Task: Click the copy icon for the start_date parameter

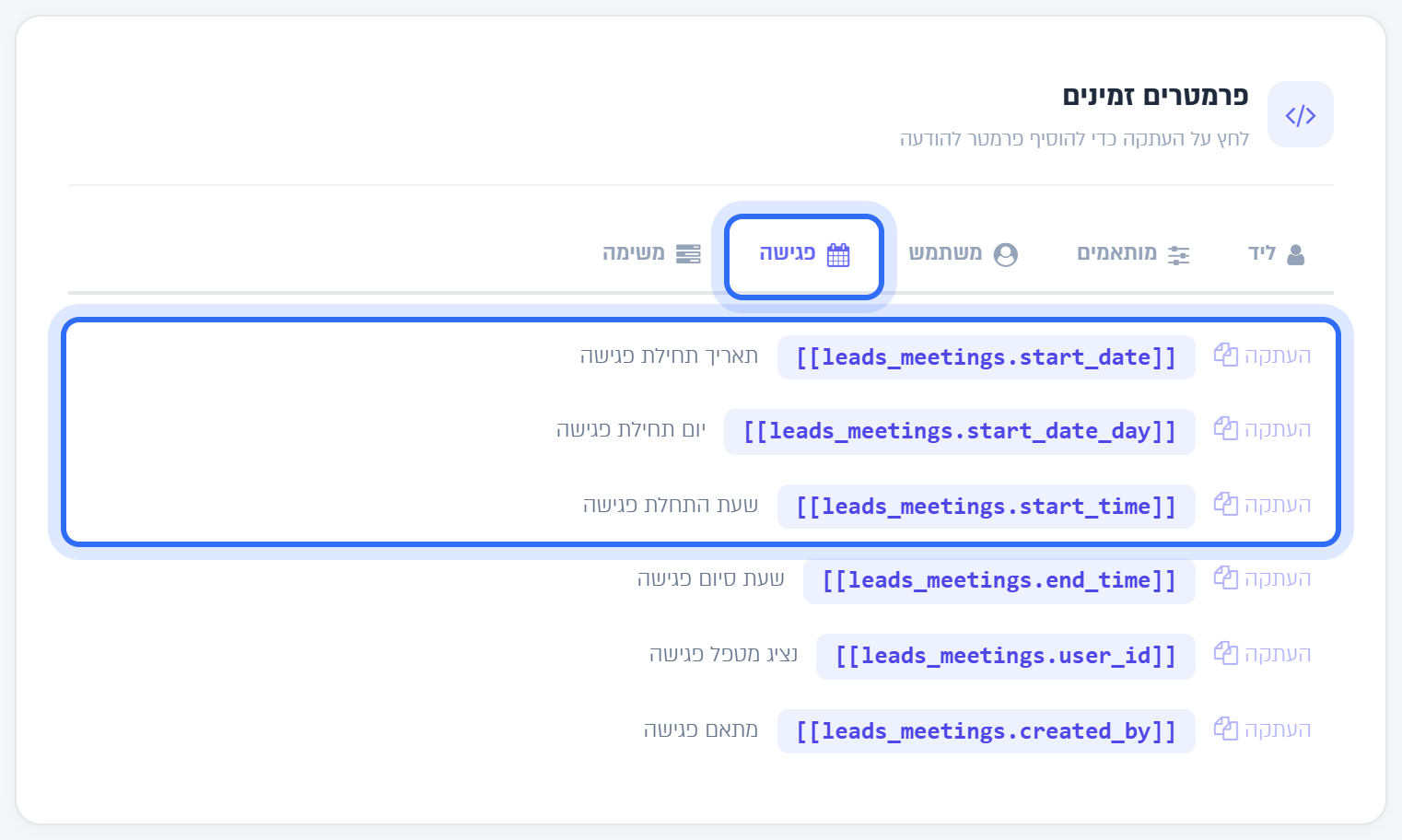Action: point(1225,355)
